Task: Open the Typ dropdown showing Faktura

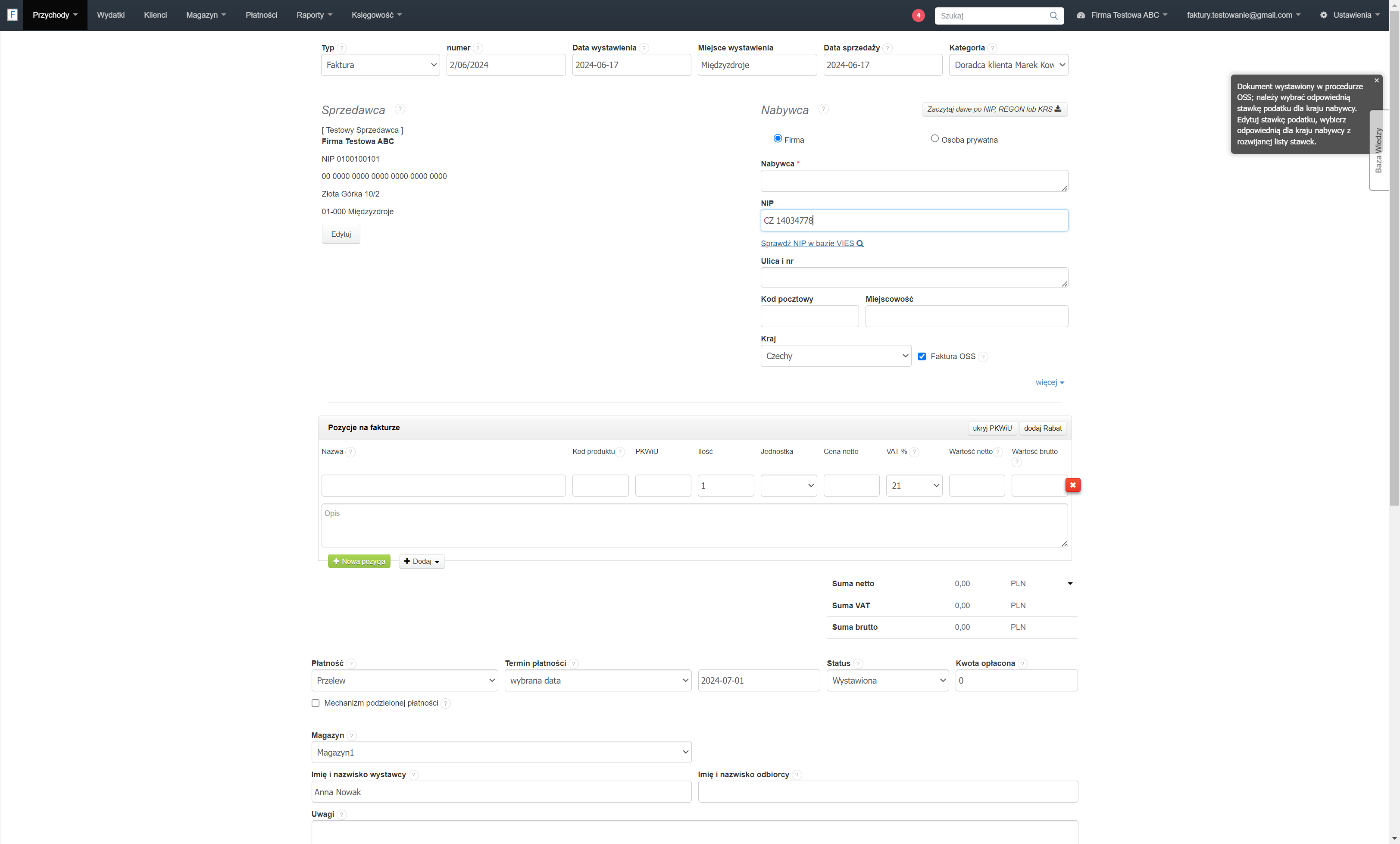Action: (x=380, y=65)
